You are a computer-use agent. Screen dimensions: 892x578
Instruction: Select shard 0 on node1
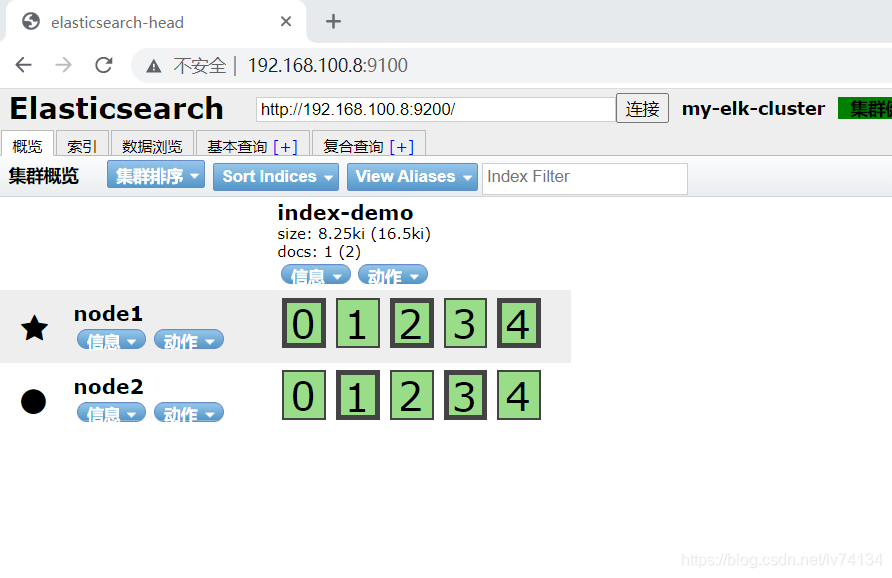click(x=304, y=323)
